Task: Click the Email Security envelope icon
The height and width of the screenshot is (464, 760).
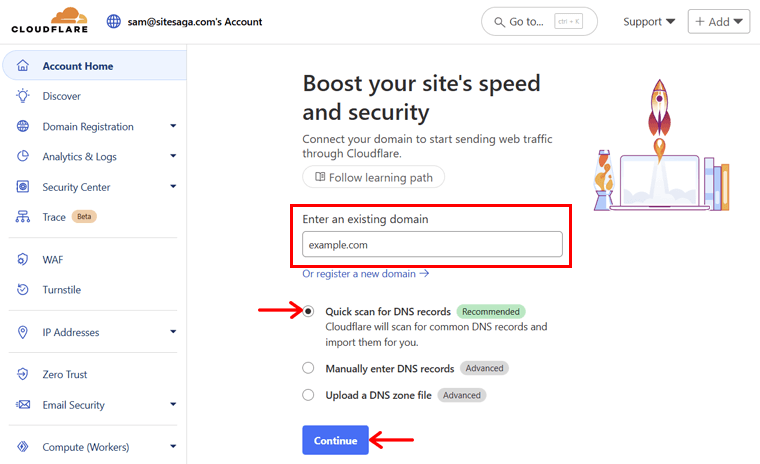Action: (23, 404)
